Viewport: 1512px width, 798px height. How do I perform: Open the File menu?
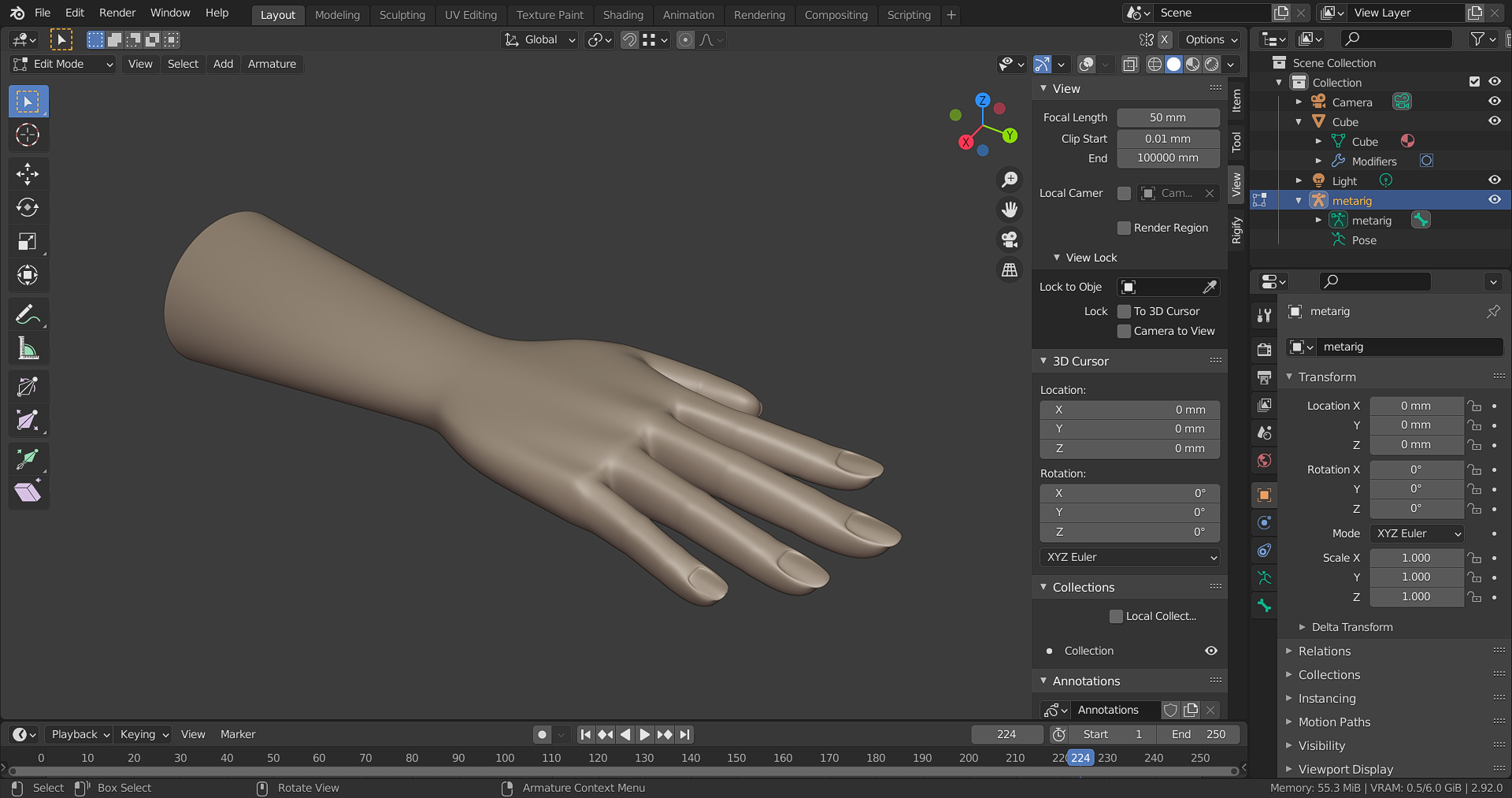[x=43, y=13]
